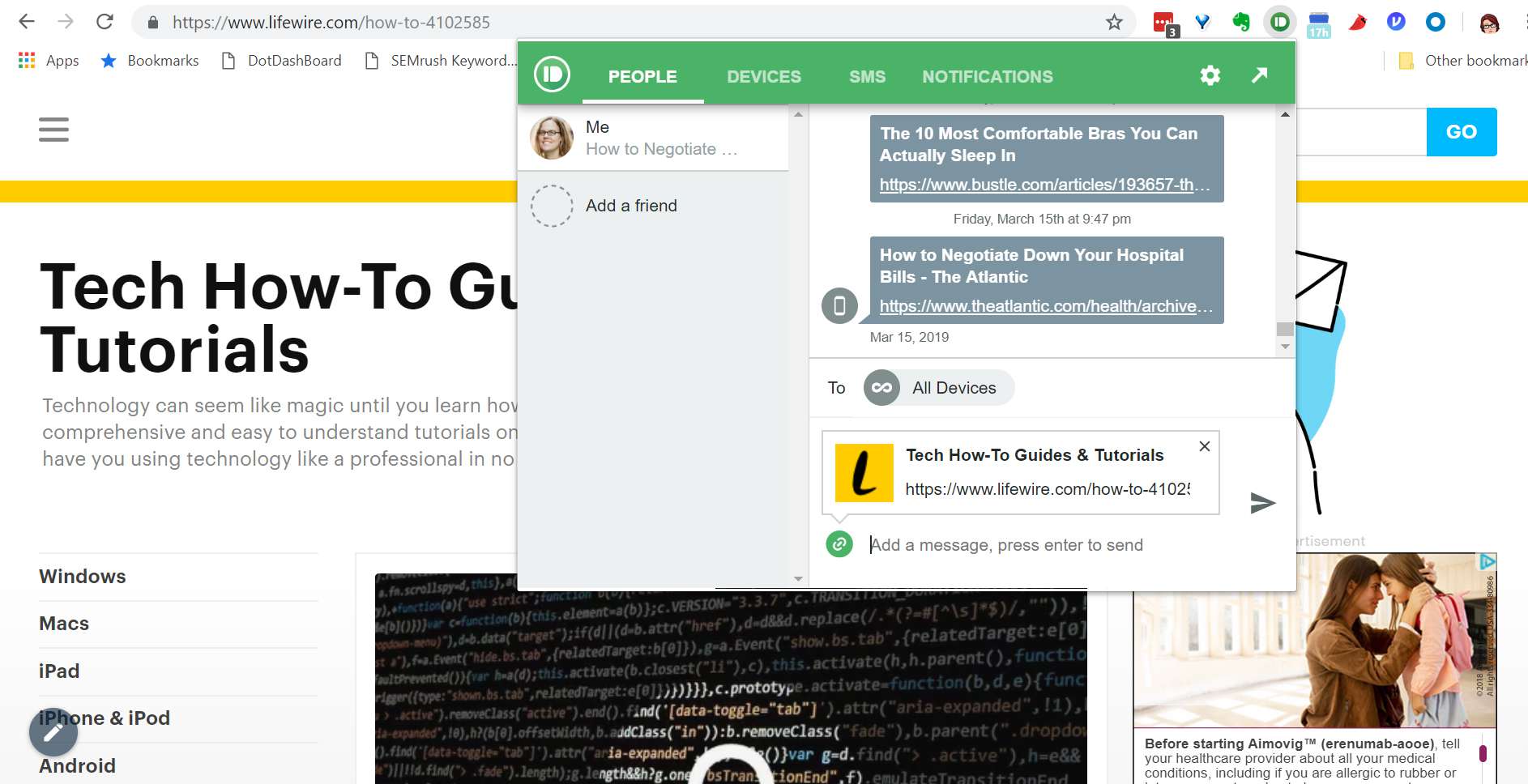Click the blue Y extension icon
This screenshot has height=784, width=1528.
coord(1203,22)
